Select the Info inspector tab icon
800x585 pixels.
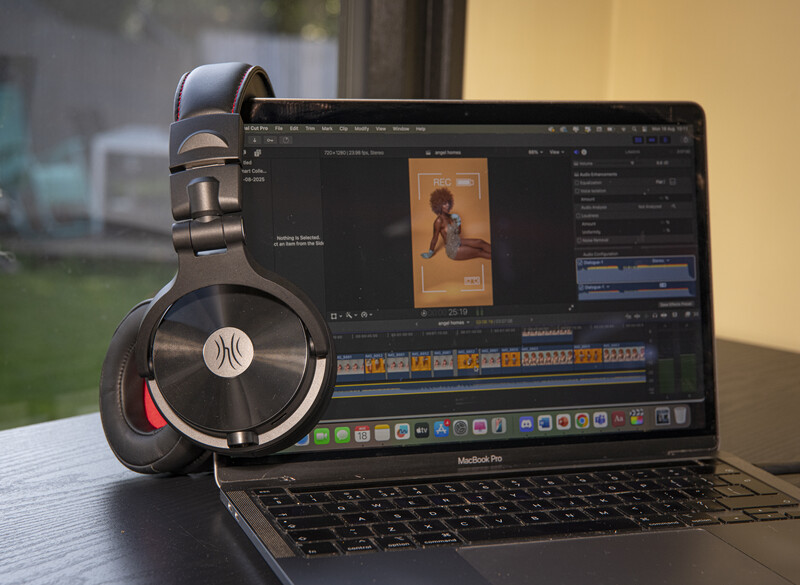click(584, 152)
